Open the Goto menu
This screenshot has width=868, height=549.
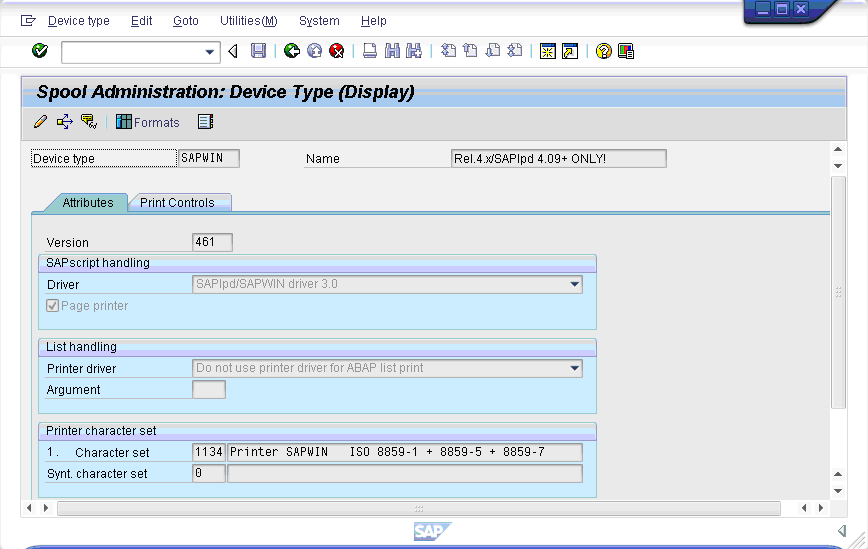coord(185,21)
